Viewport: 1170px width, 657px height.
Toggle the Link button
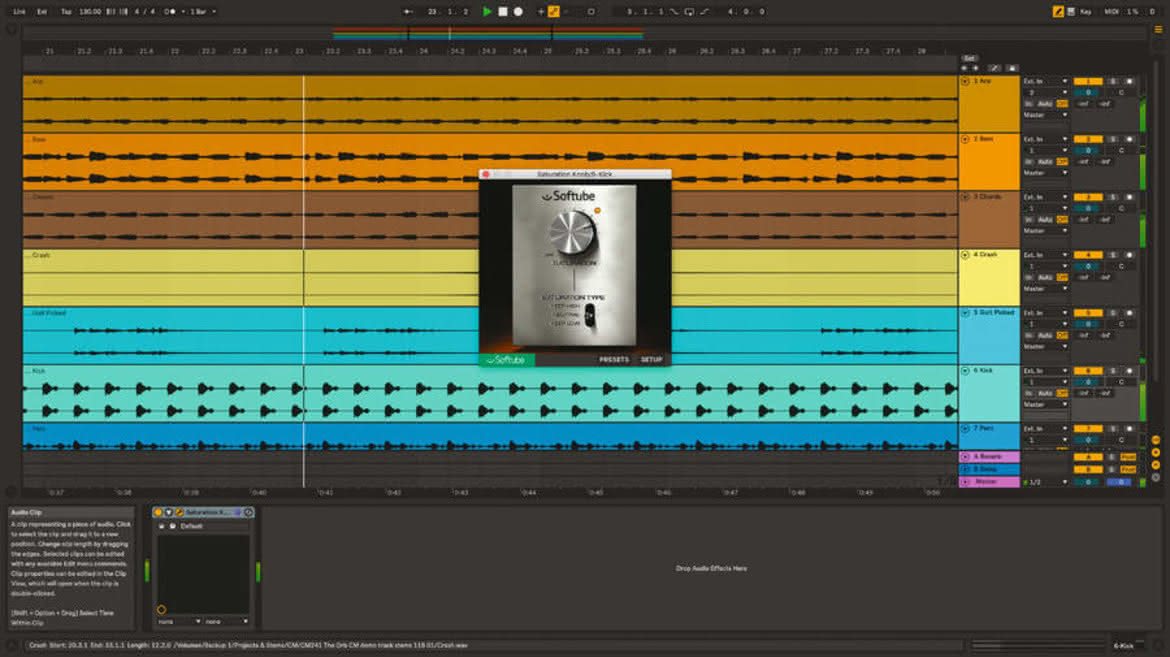[19, 11]
